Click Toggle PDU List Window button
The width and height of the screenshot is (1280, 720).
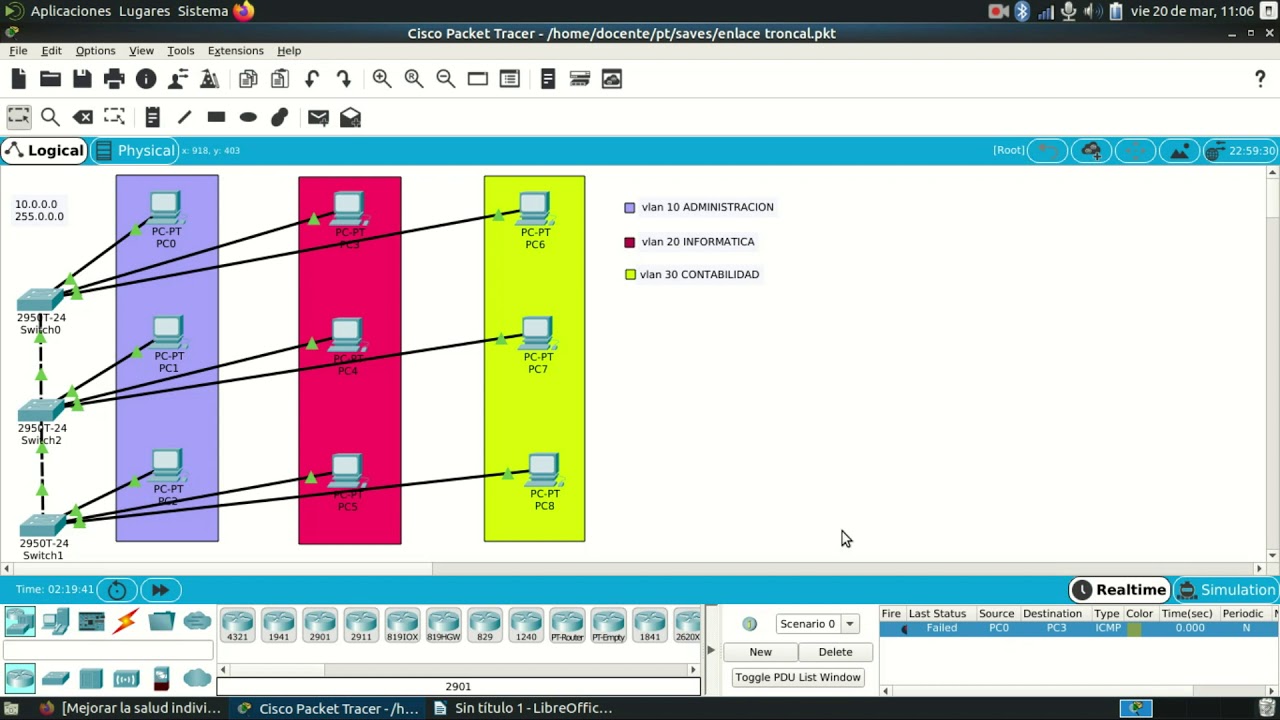(798, 677)
